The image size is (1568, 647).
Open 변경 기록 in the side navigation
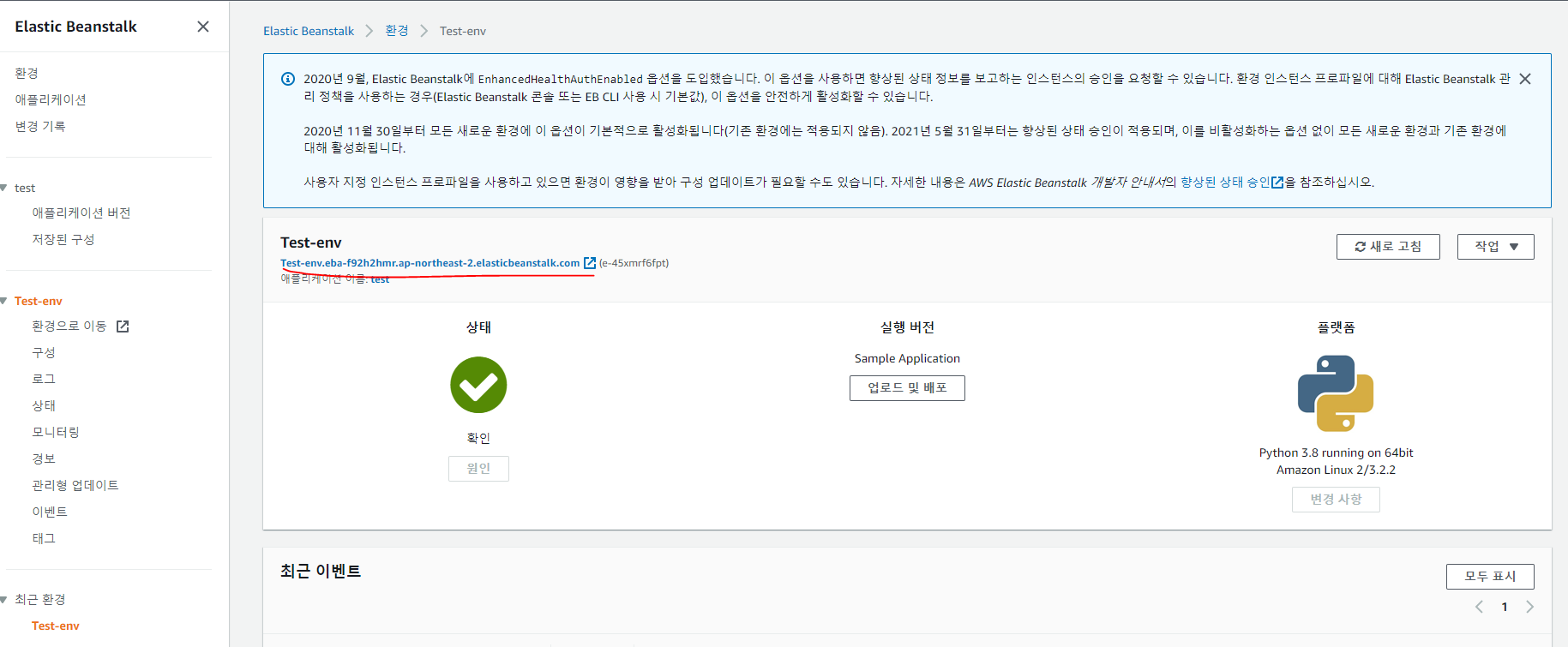40,126
